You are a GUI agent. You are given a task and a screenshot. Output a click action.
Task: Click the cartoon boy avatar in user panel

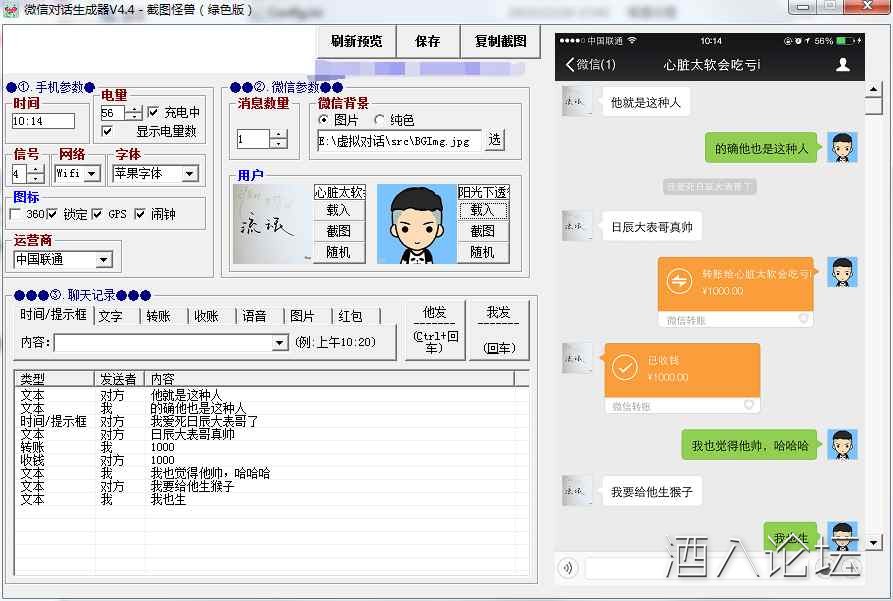416,224
